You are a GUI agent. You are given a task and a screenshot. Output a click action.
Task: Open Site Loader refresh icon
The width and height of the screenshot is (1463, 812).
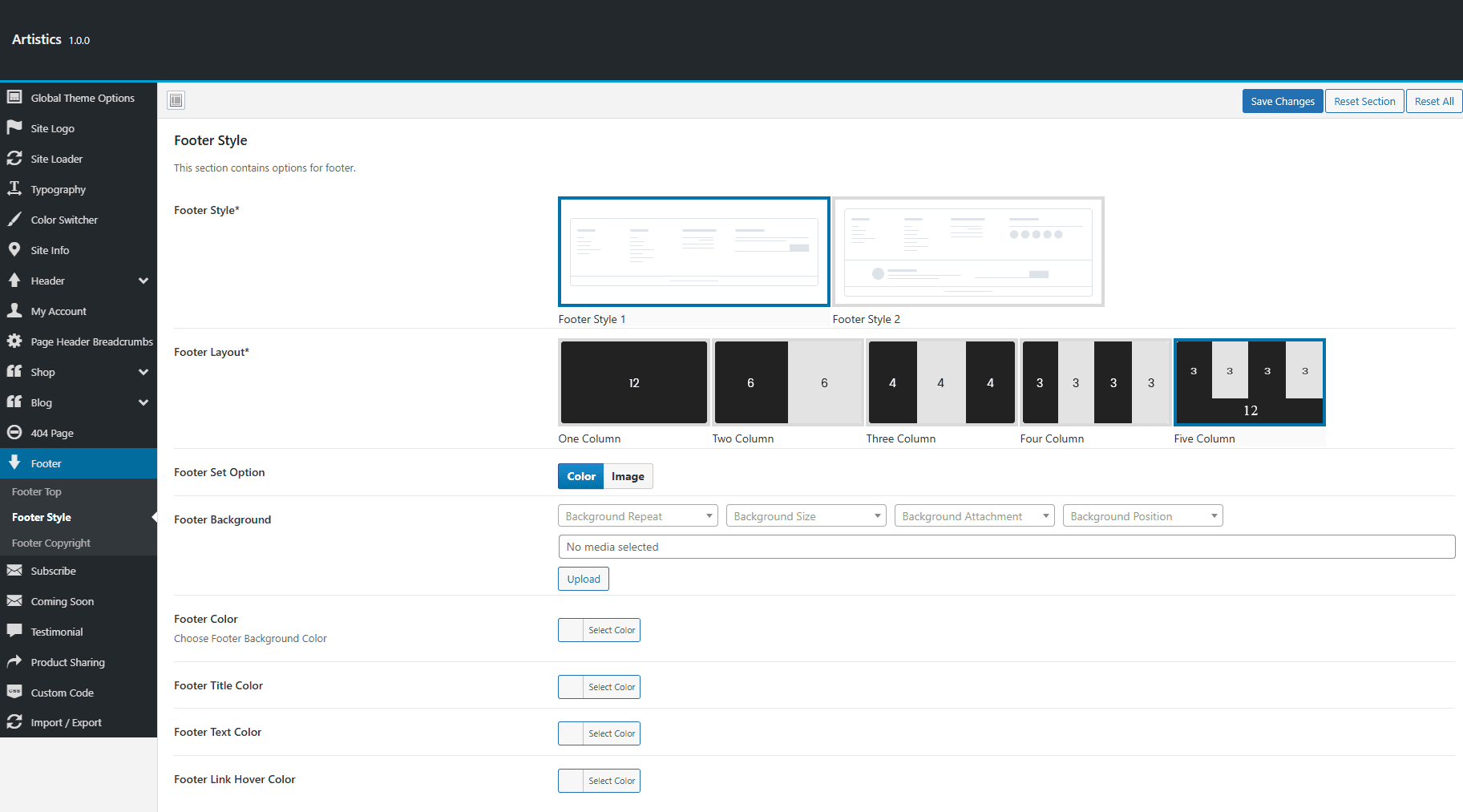[14, 158]
